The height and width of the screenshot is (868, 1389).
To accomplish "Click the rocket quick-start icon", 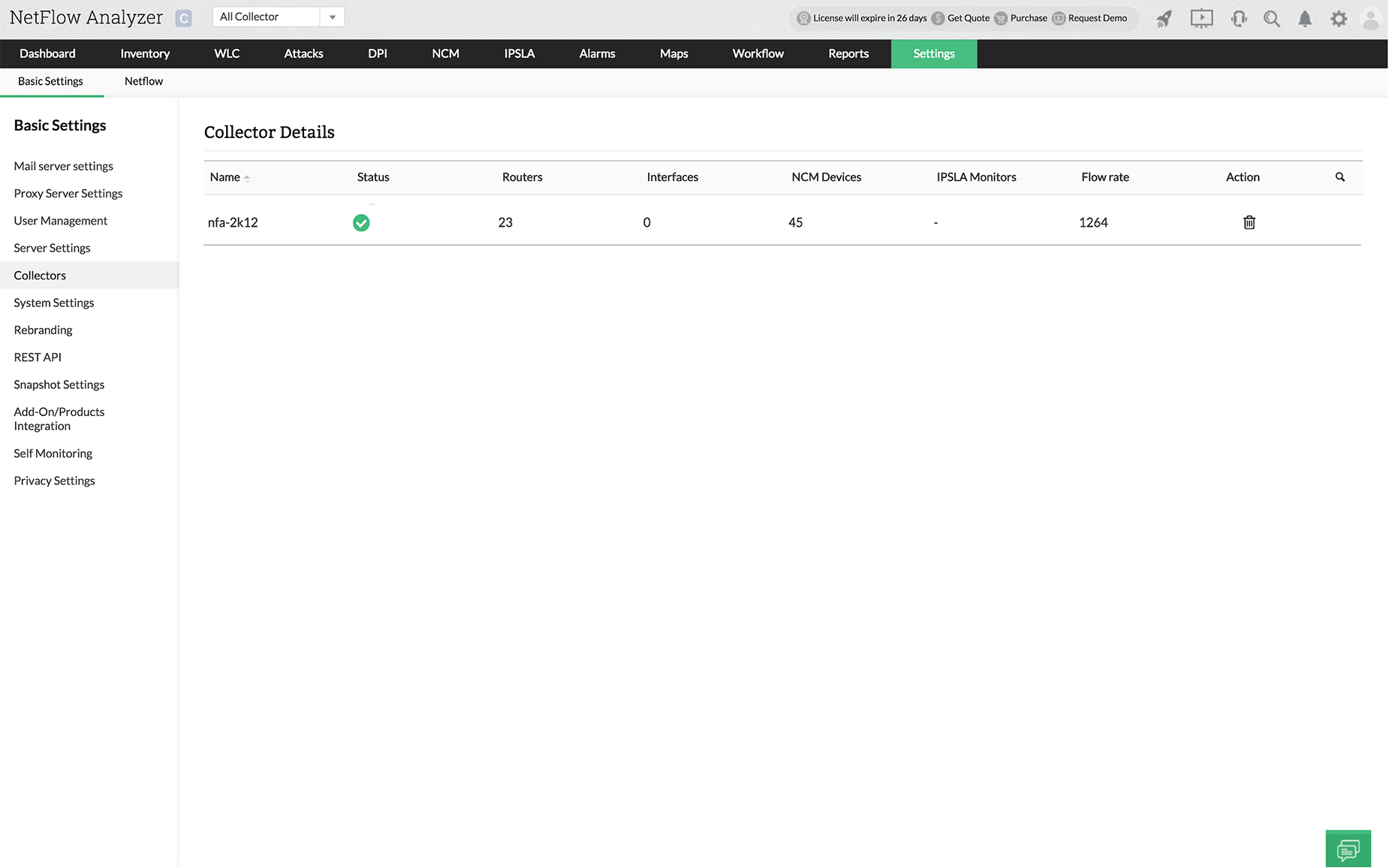I will point(1164,19).
